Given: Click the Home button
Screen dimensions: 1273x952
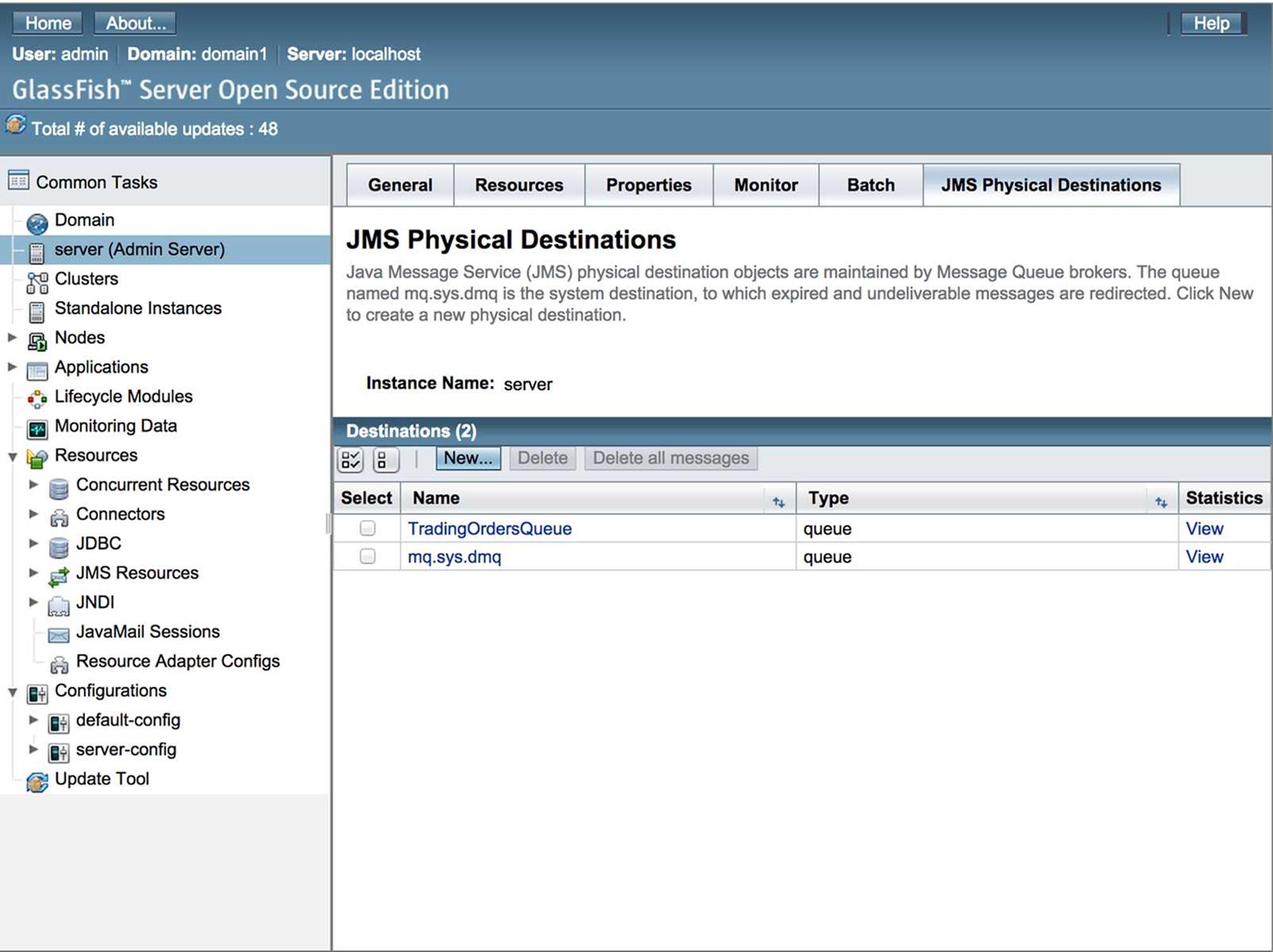Looking at the screenshot, I should (x=48, y=23).
